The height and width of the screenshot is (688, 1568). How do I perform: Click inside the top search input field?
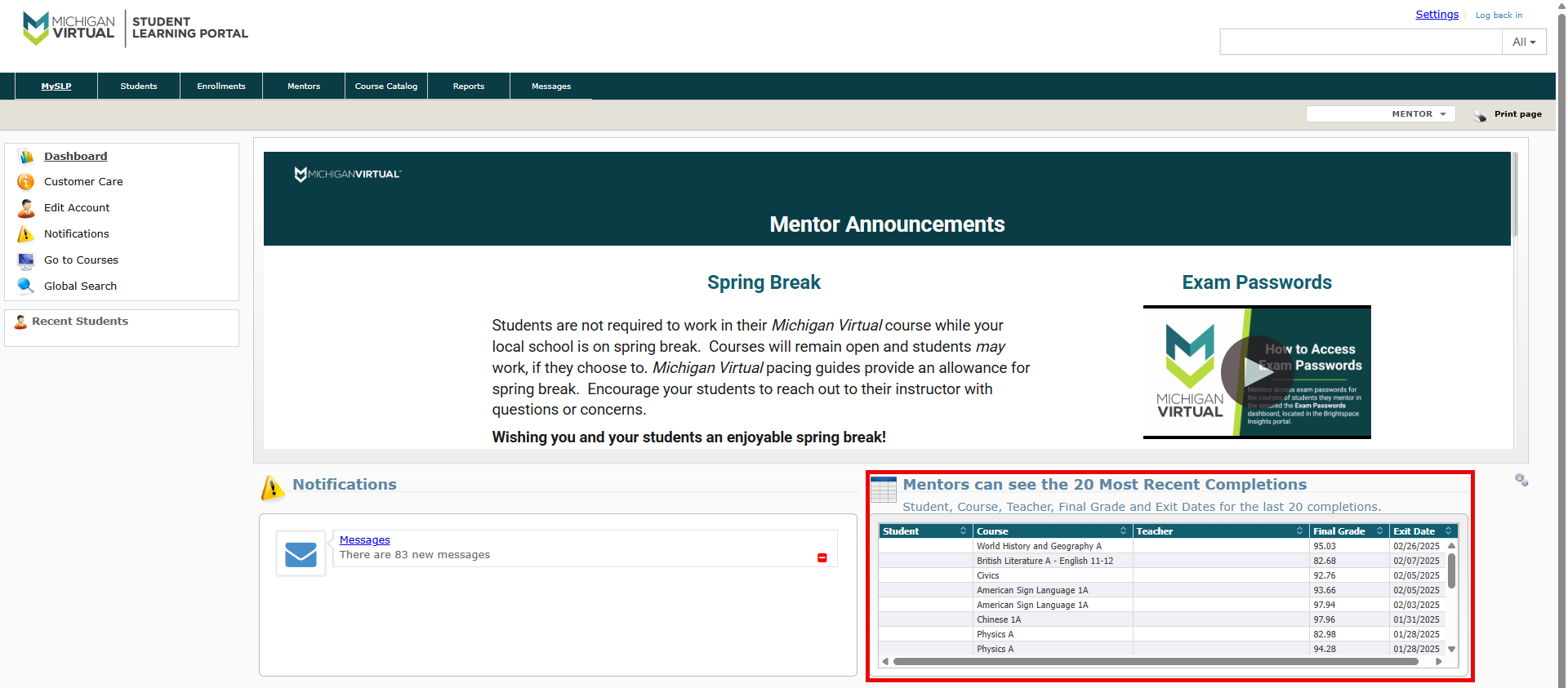point(1361,42)
